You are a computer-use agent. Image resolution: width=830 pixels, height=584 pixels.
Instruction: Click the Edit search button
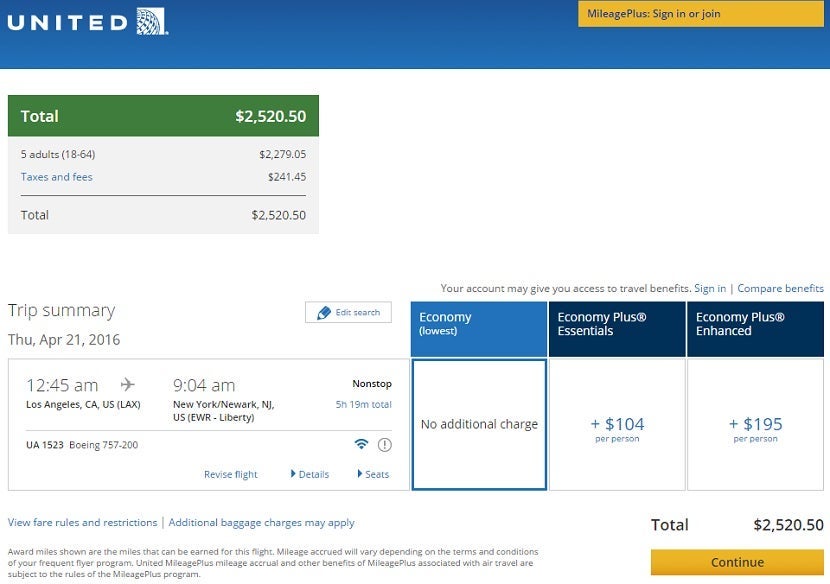click(x=348, y=312)
